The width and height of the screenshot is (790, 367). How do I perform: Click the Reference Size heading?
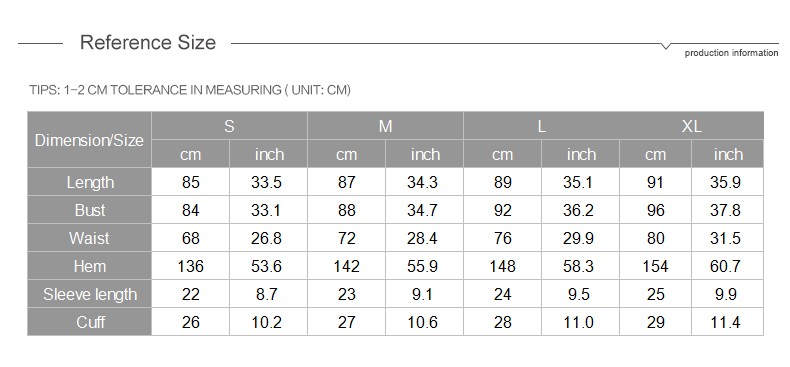[x=148, y=42]
